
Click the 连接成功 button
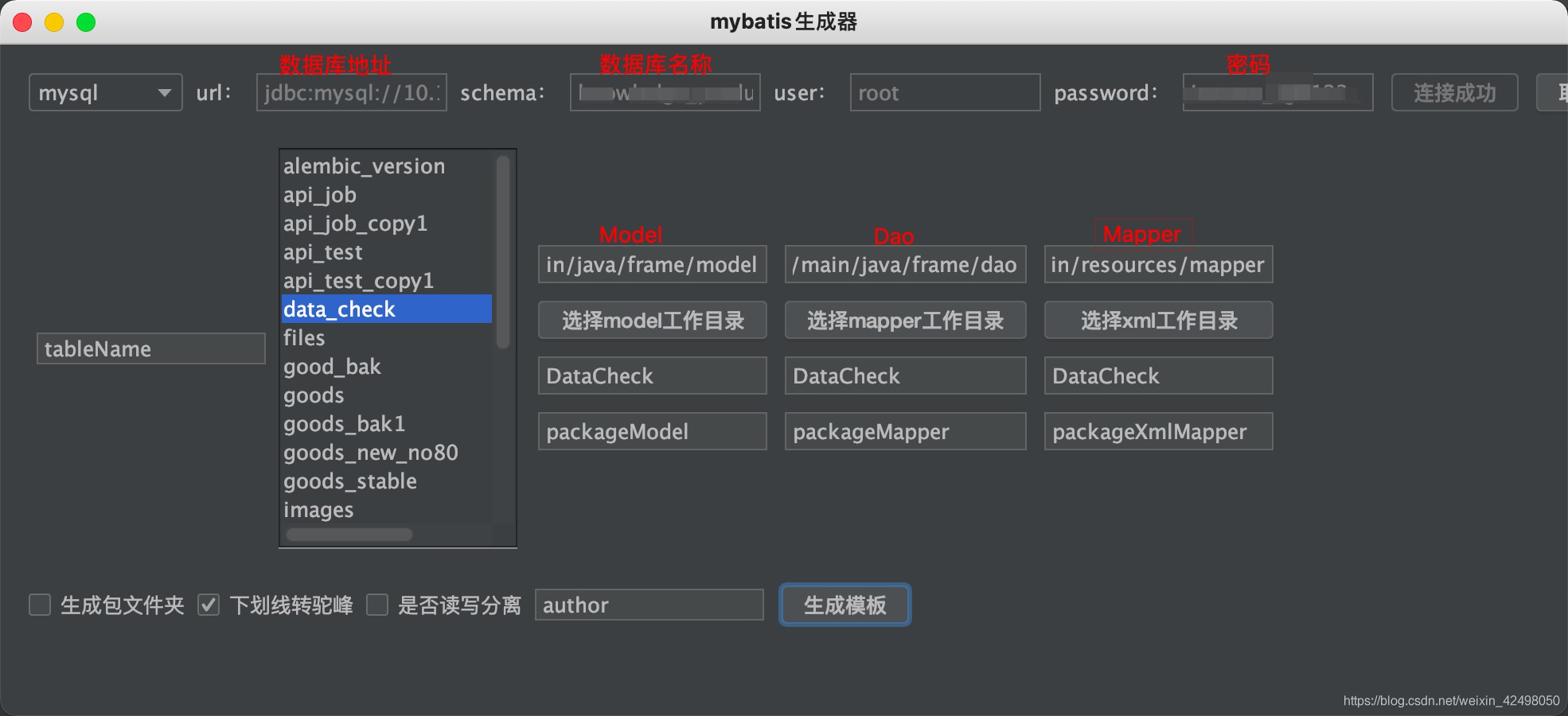pyautogui.click(x=1454, y=92)
